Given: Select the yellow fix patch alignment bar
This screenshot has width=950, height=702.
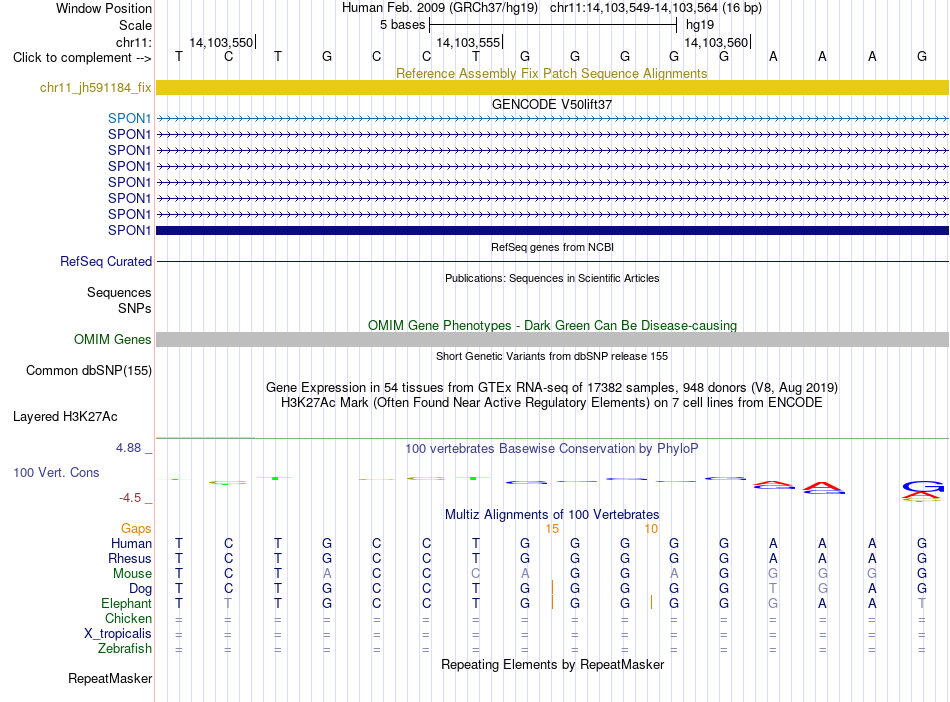Looking at the screenshot, I should [x=552, y=87].
